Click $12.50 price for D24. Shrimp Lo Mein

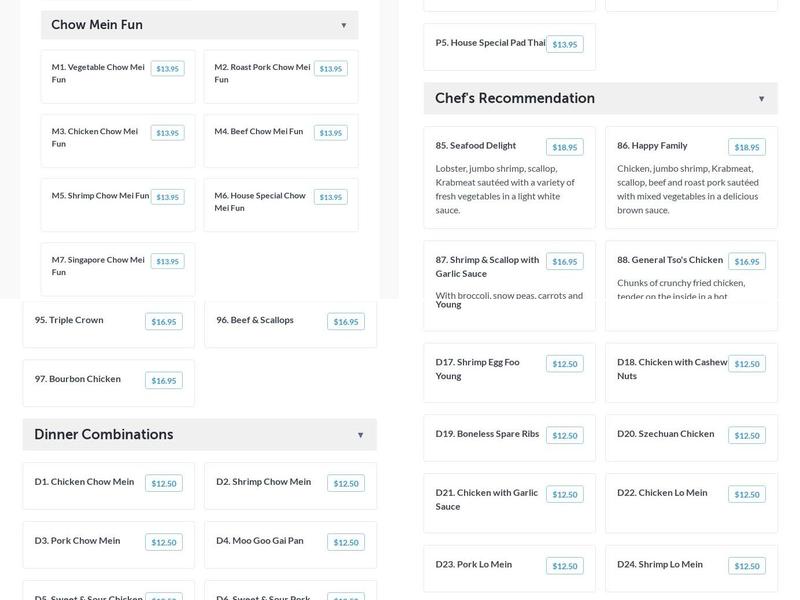click(x=746, y=566)
